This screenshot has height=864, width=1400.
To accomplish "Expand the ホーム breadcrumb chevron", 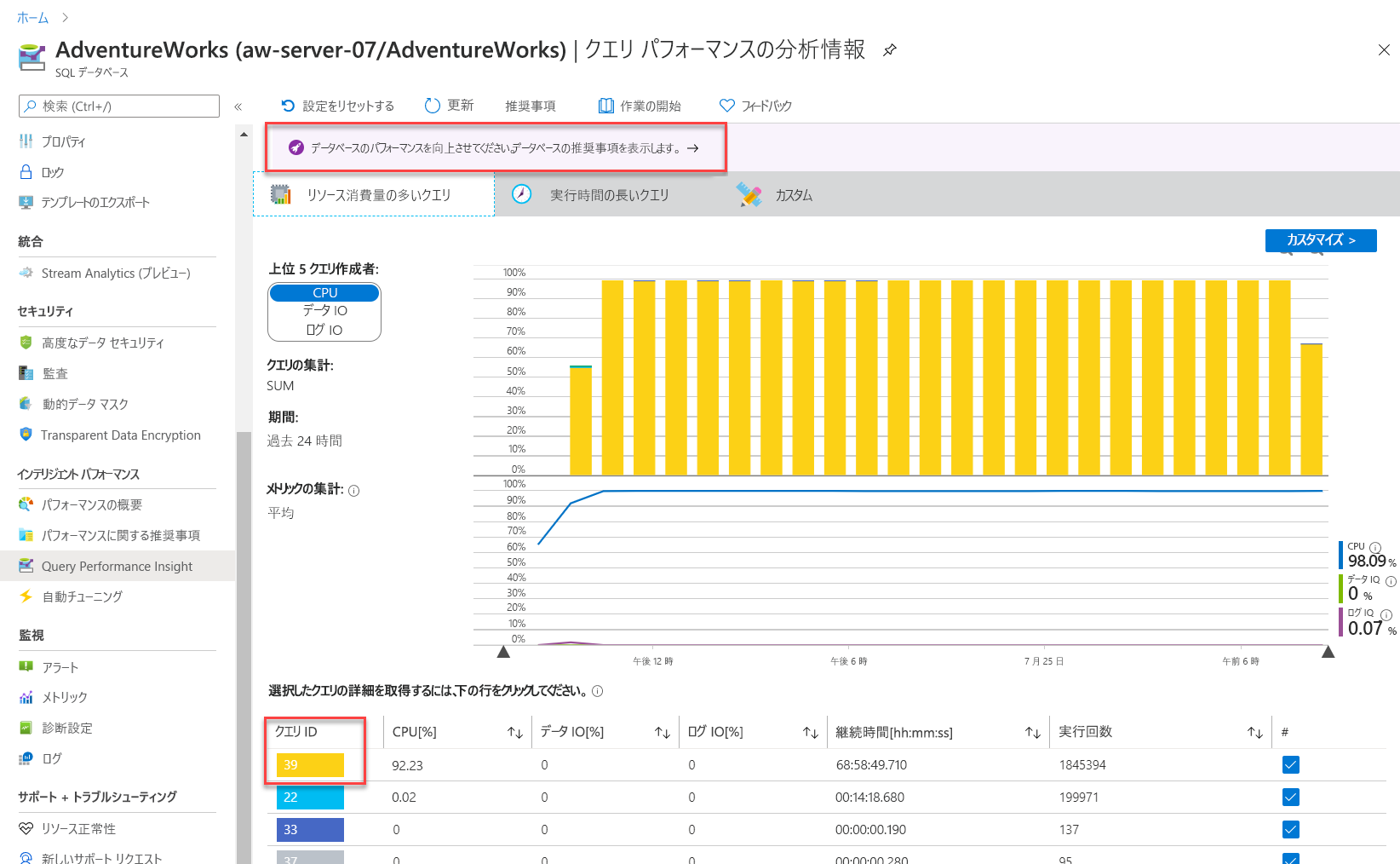I will (x=65, y=17).
